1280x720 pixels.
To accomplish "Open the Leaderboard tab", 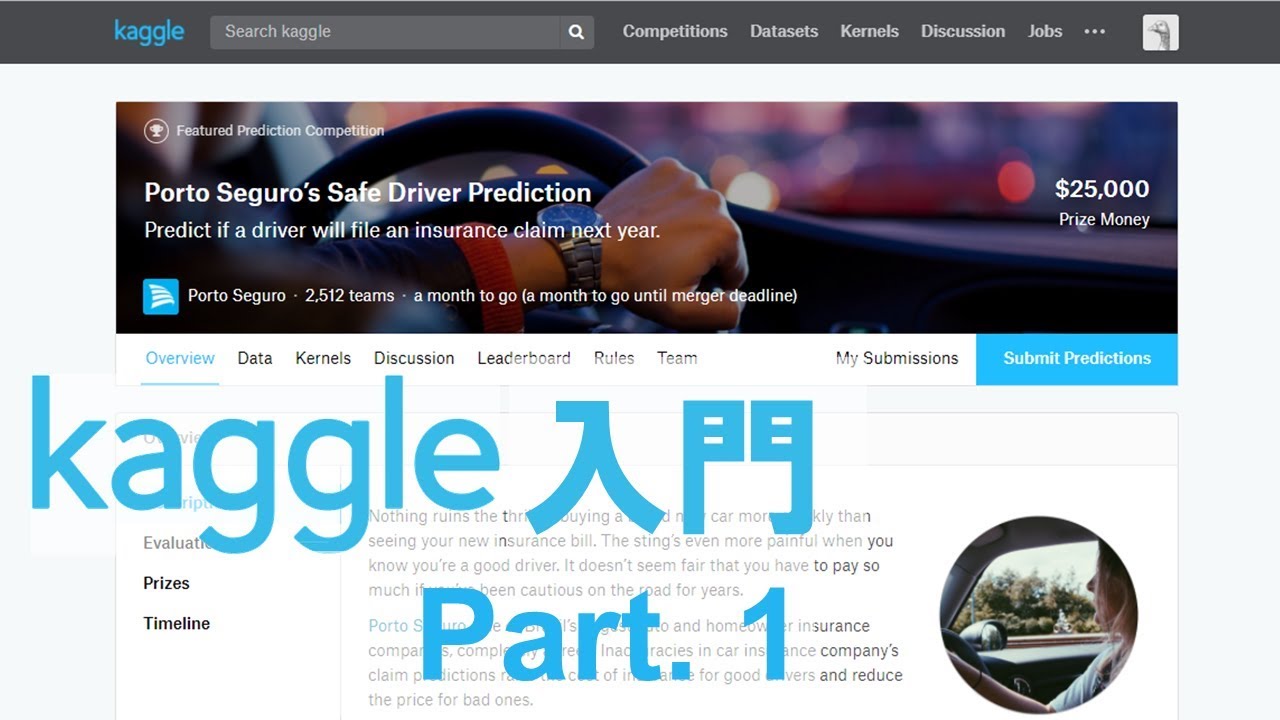I will pos(524,358).
